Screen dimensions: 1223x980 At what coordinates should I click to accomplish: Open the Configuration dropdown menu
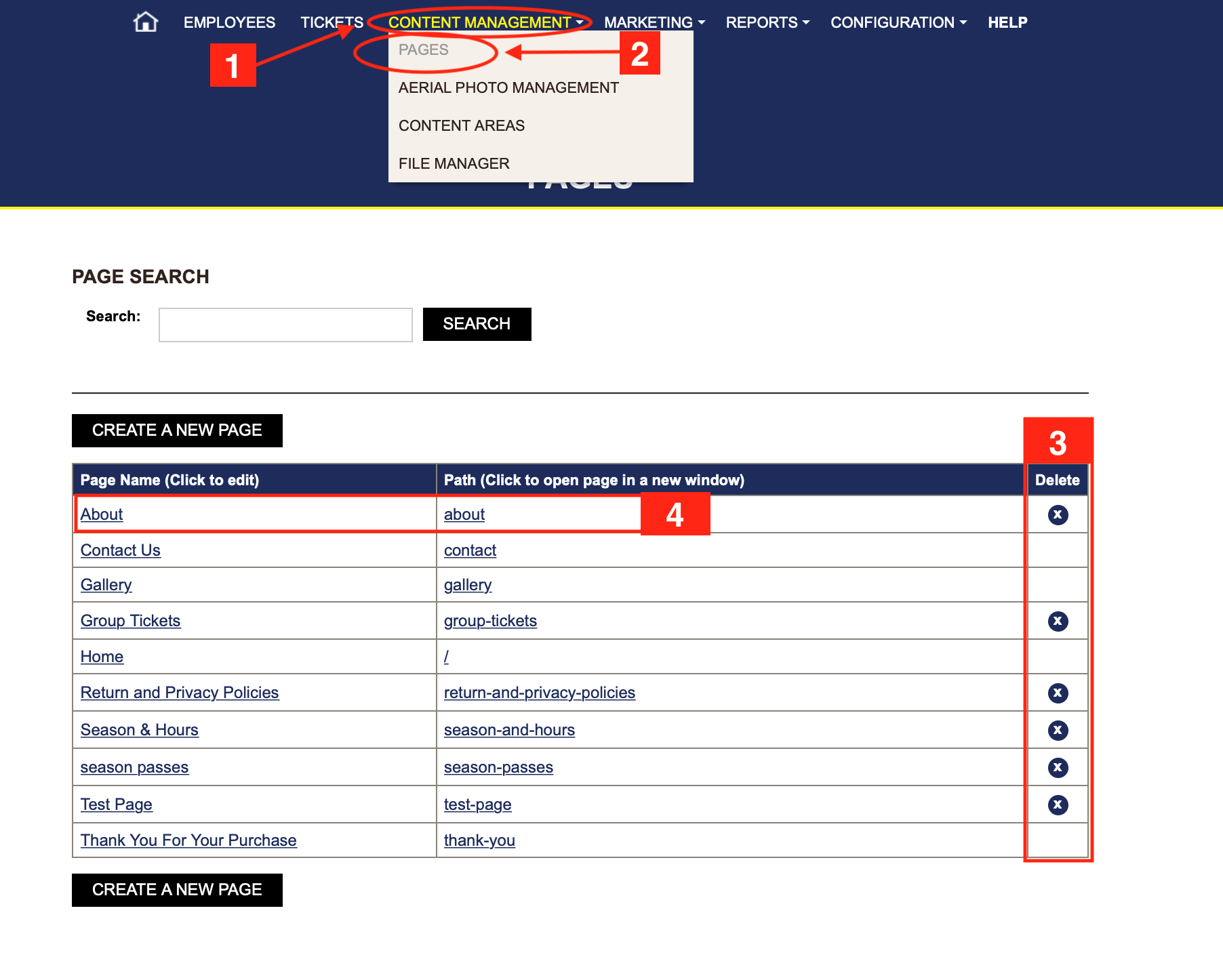(898, 22)
